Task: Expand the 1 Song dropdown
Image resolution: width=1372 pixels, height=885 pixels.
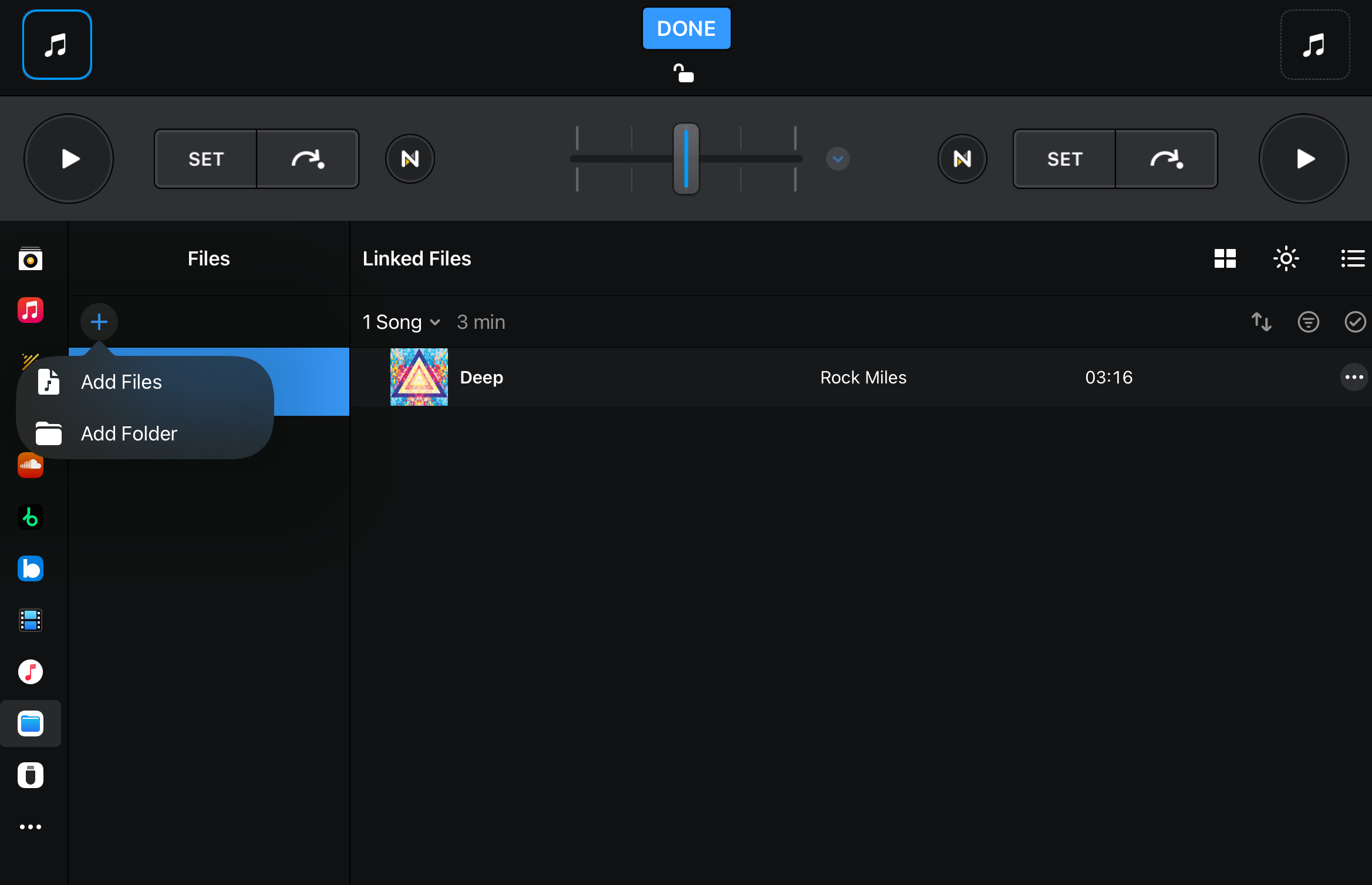Action: (x=401, y=322)
